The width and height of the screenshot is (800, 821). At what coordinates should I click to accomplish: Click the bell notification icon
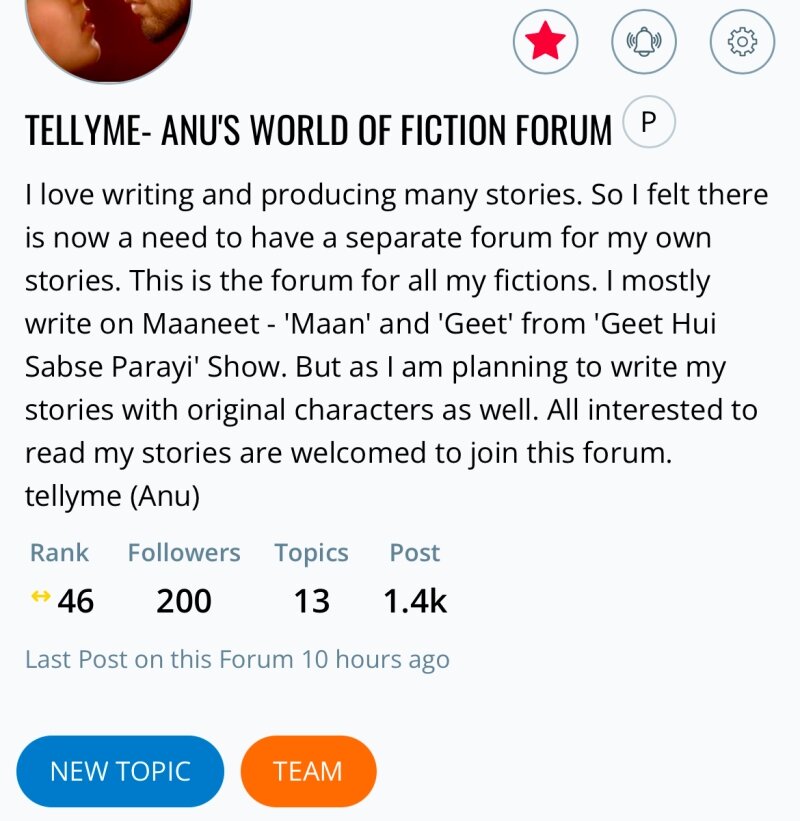point(643,41)
